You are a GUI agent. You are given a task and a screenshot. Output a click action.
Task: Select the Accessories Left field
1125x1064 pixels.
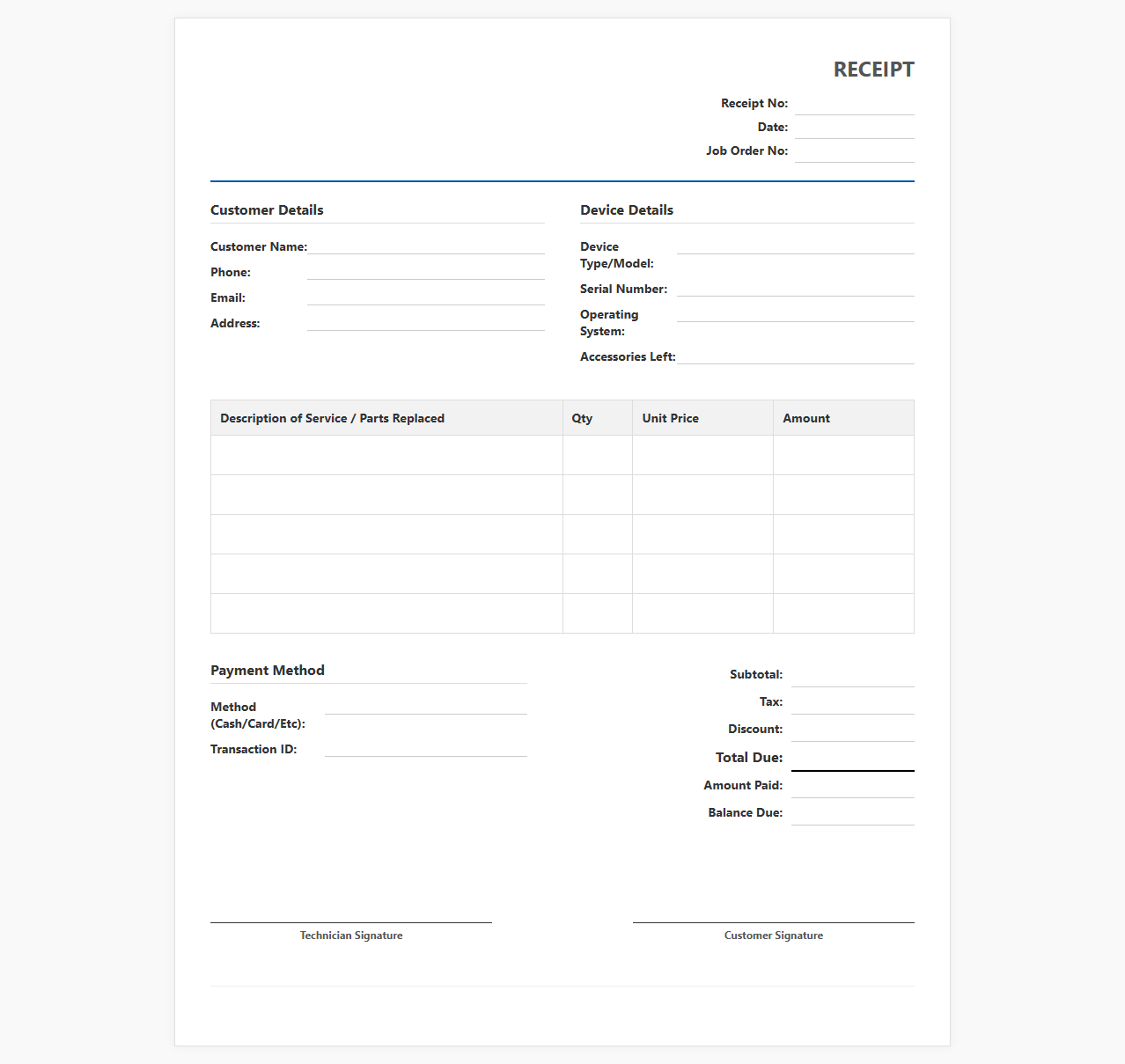point(796,356)
